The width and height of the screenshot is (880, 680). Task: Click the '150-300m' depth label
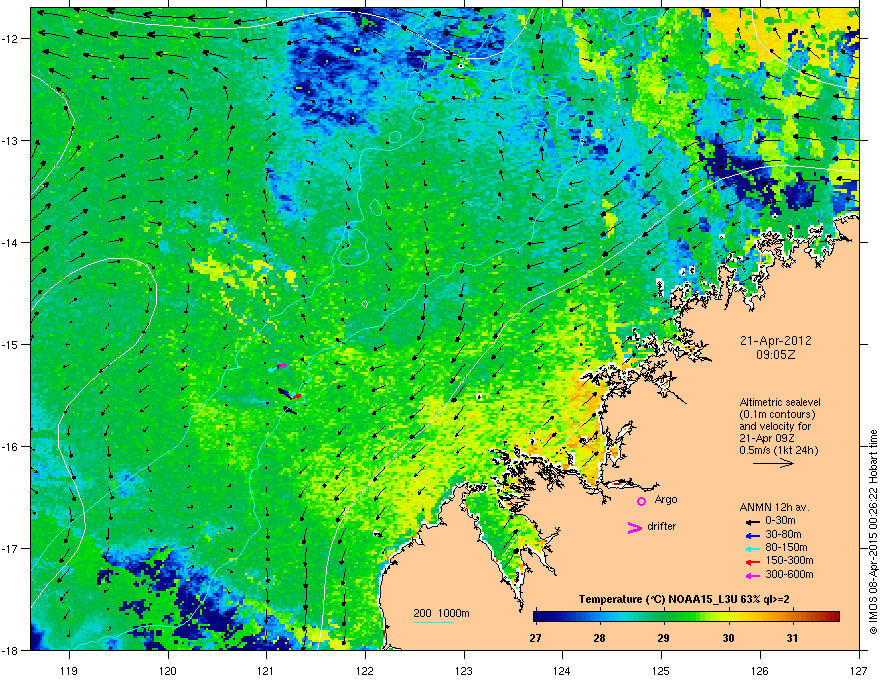pos(789,560)
